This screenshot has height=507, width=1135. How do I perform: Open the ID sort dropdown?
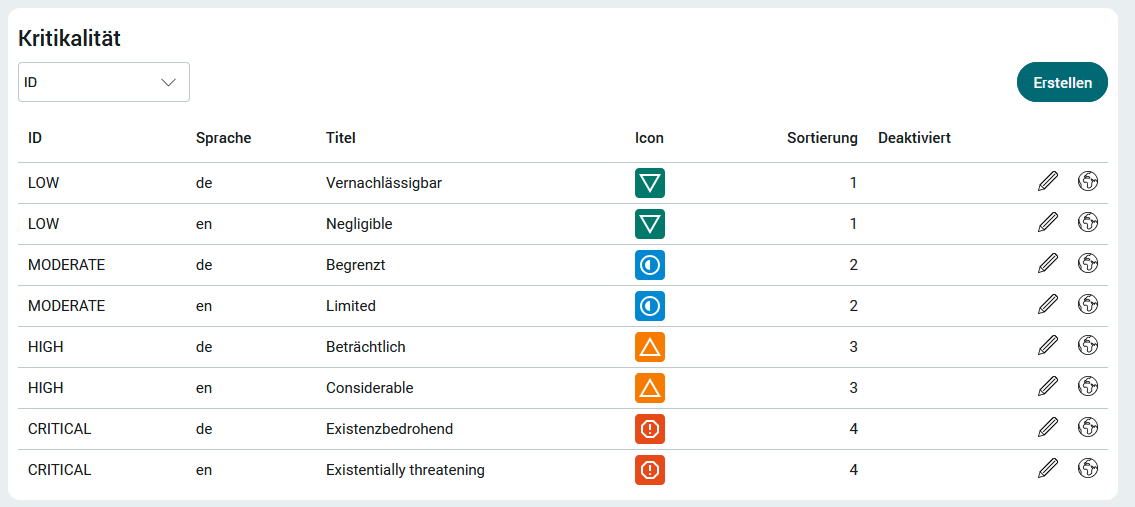point(104,82)
